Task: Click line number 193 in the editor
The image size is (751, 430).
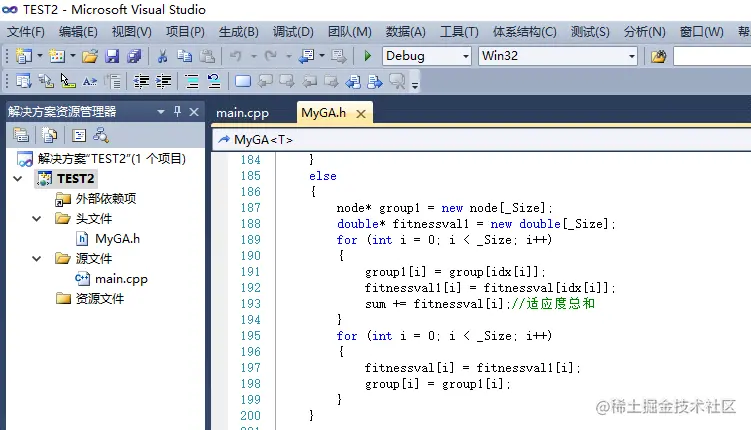Action: coord(250,304)
